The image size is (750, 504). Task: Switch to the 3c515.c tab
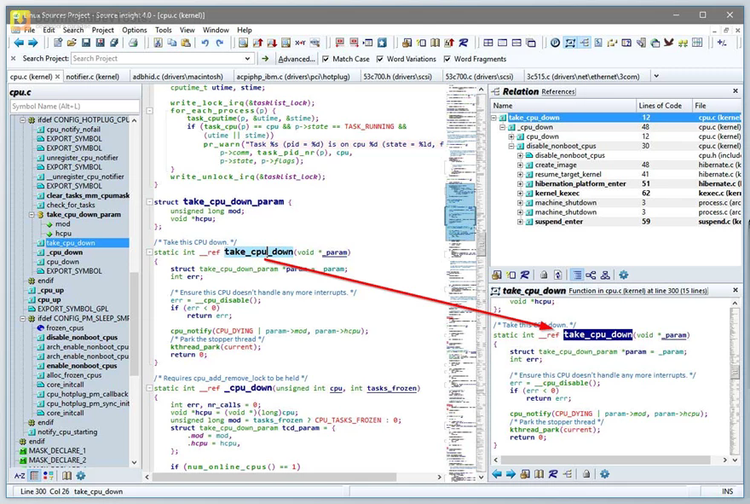tap(583, 77)
